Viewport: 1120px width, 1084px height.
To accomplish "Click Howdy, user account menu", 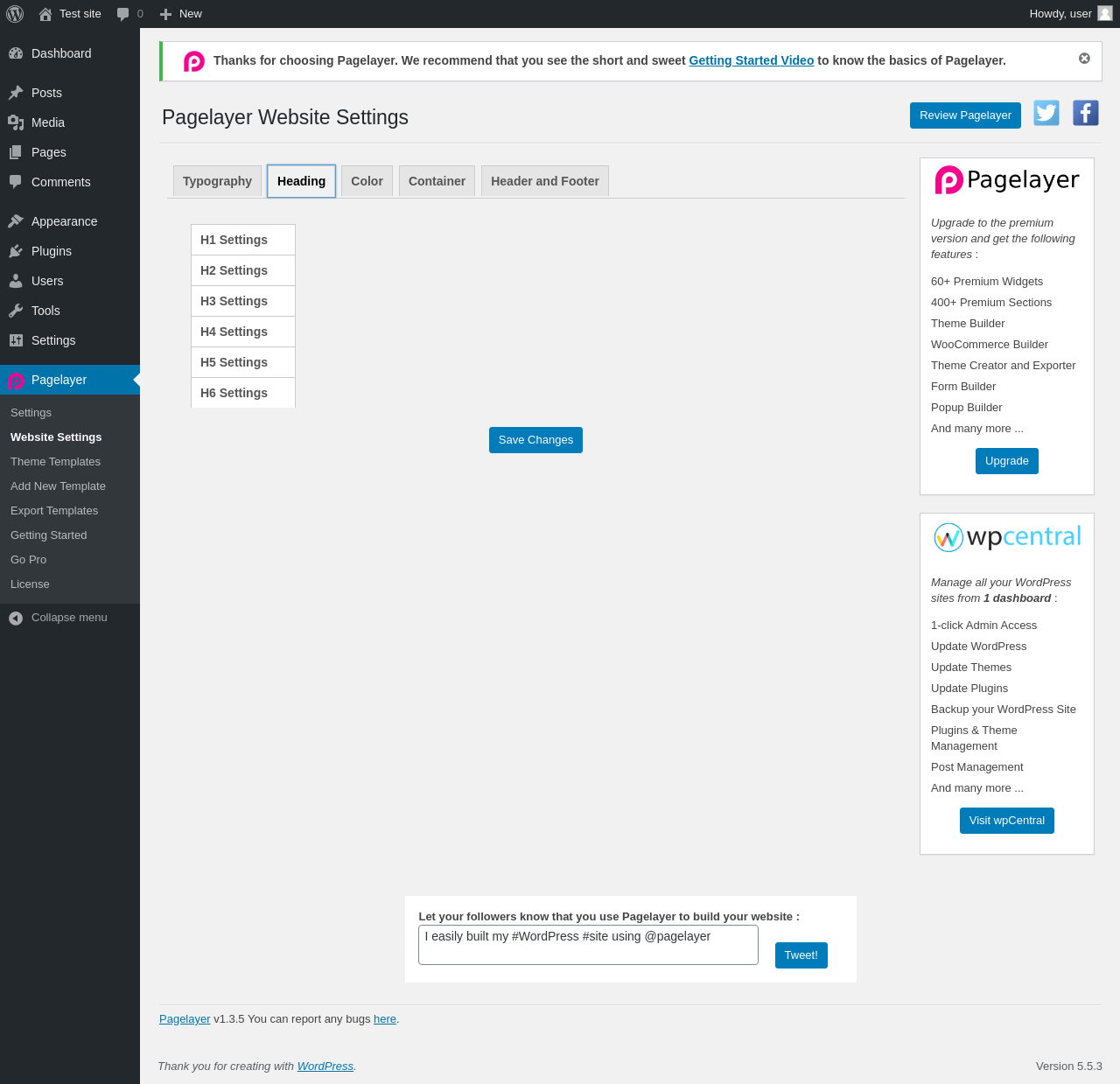I will pyautogui.click(x=1071, y=14).
